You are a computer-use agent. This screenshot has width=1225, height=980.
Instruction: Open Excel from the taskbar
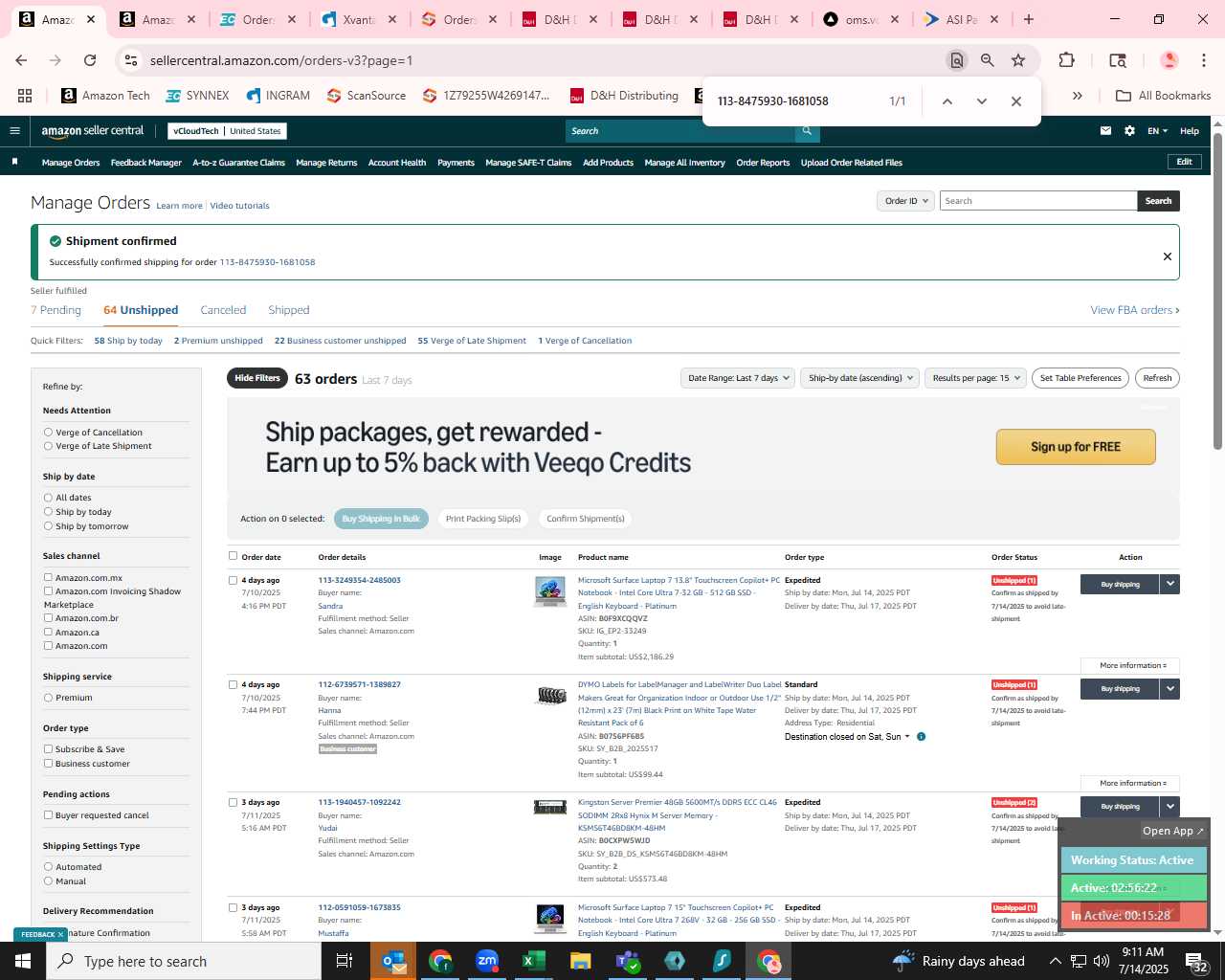(x=533, y=961)
